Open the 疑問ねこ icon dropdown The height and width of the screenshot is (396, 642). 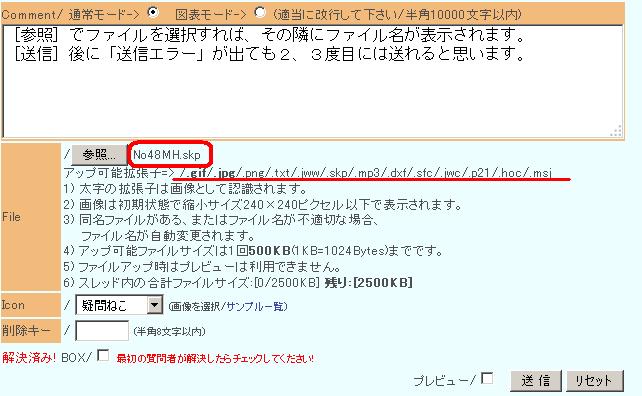119,305
